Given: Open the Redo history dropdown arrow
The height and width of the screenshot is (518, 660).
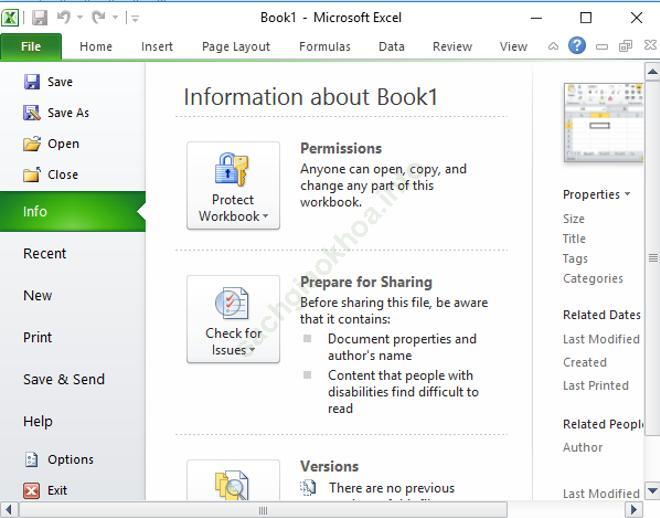Looking at the screenshot, I should click(115, 18).
